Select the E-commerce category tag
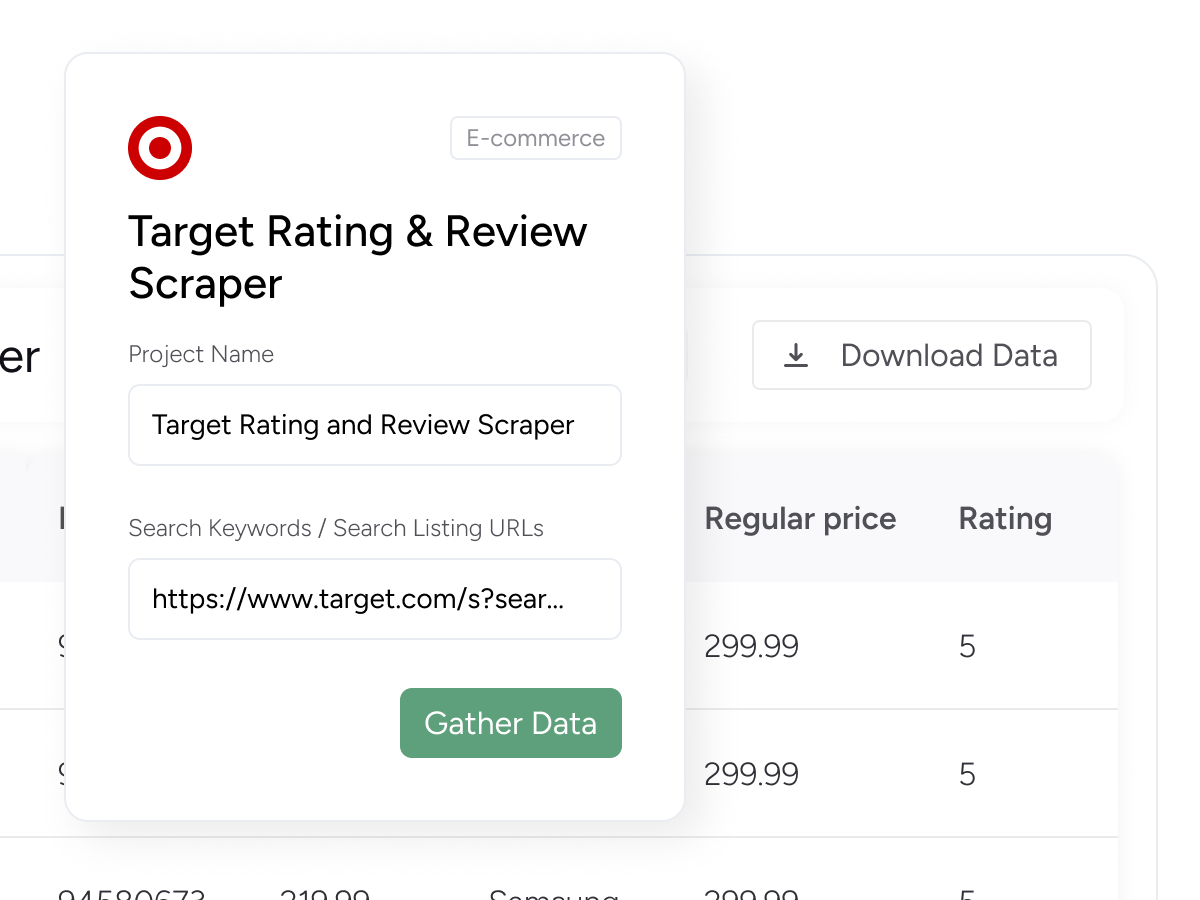The image size is (1200, 900). (x=535, y=138)
